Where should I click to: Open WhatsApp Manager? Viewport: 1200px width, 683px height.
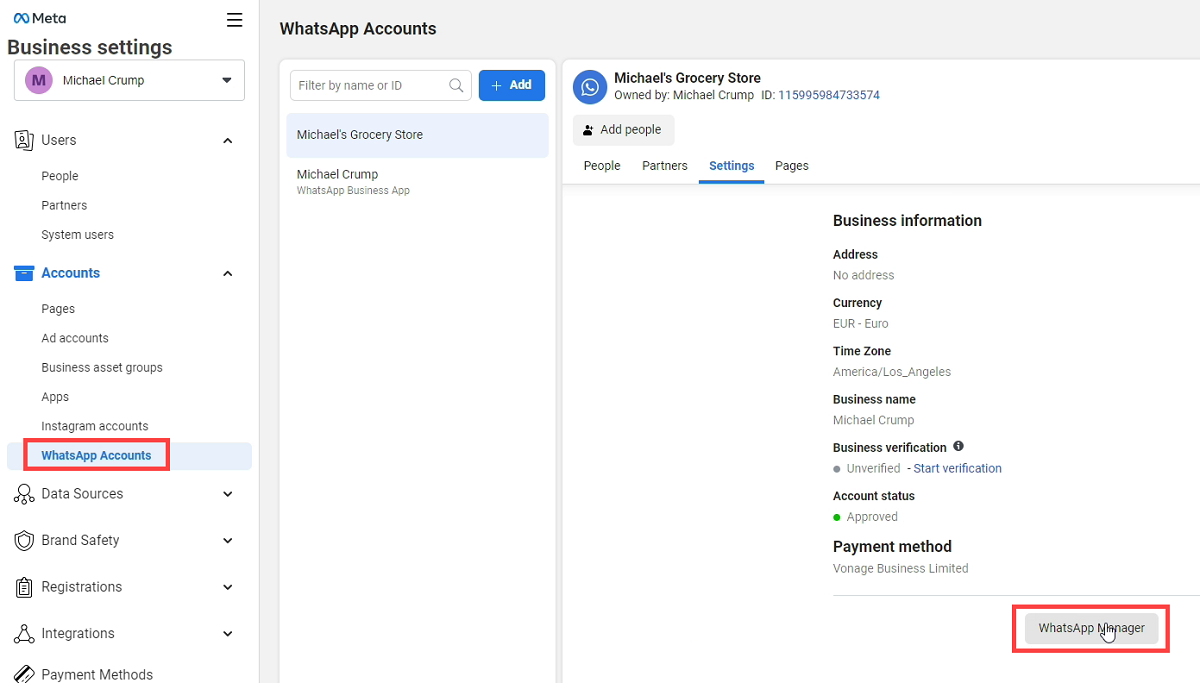pyautogui.click(x=1092, y=628)
